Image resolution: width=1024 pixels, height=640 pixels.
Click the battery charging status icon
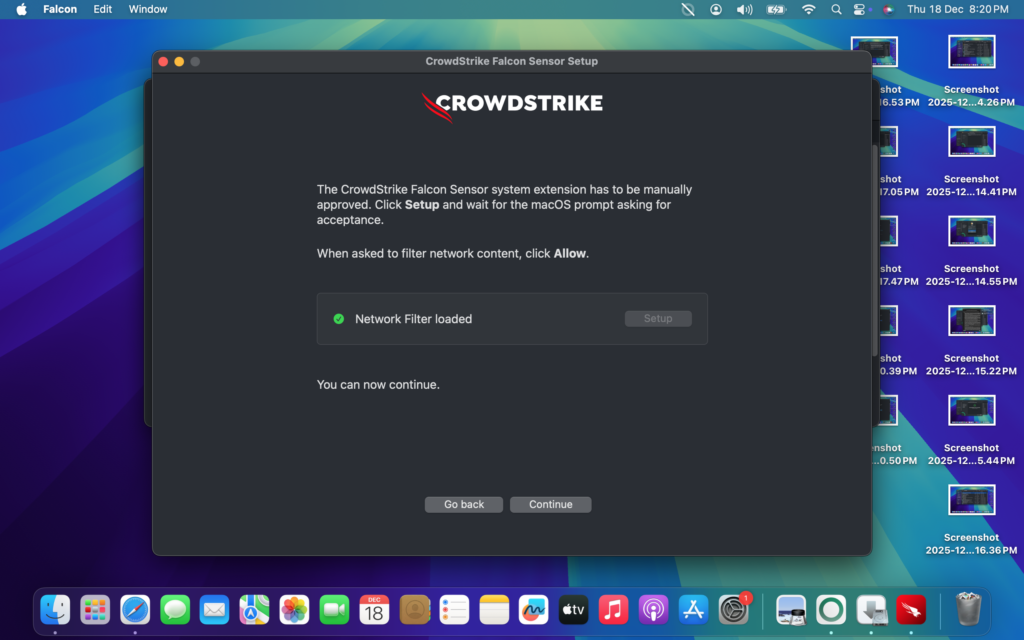[x=776, y=9]
